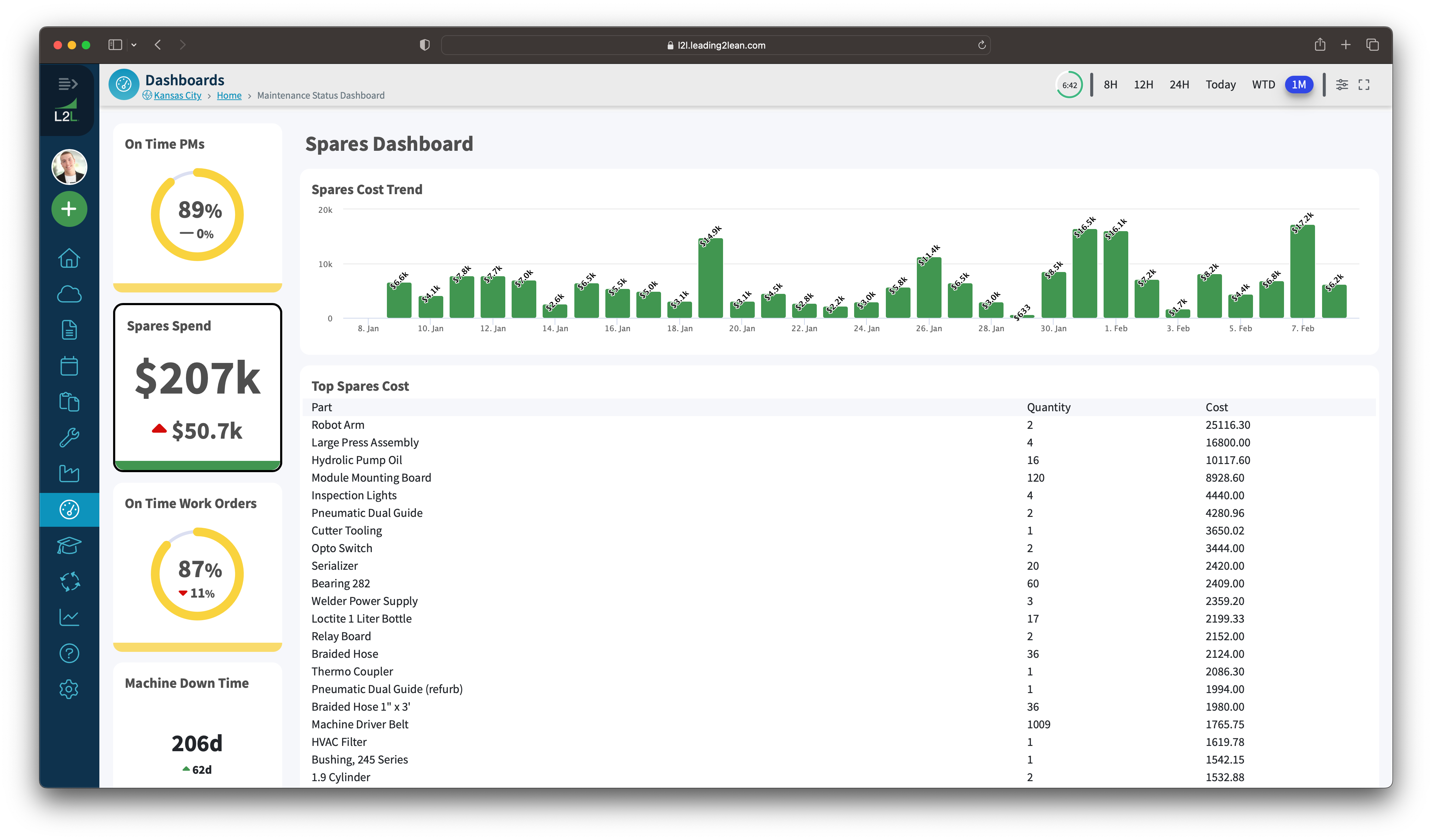Select the Machine Driver Belt row
Viewport: 1432px width, 840px height.
click(x=839, y=724)
